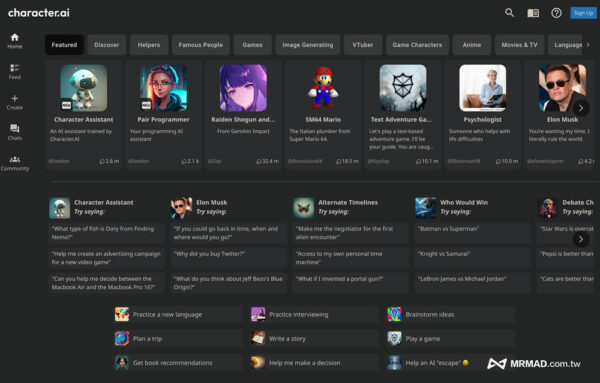Select Macbook Air versus Pro prompt
600x383 pixels.
(106, 283)
